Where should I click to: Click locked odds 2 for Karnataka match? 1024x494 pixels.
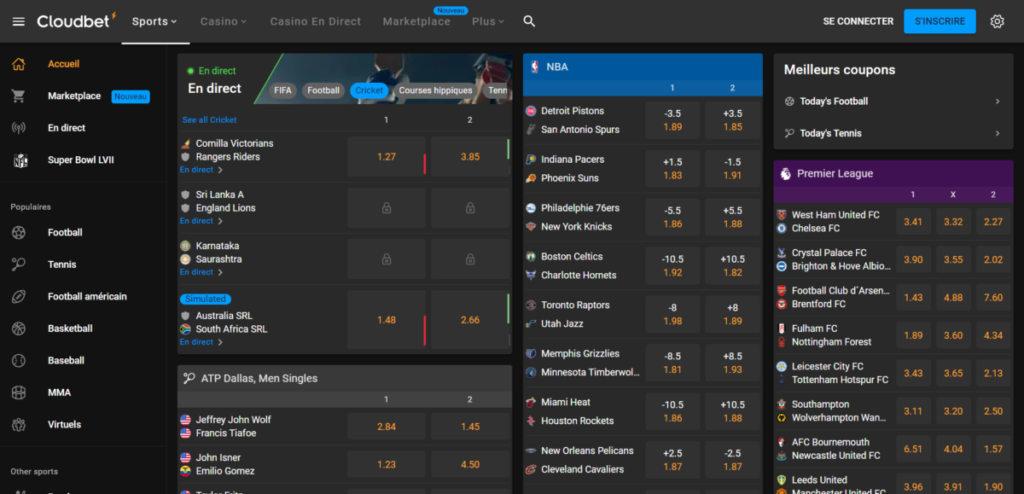coord(470,259)
